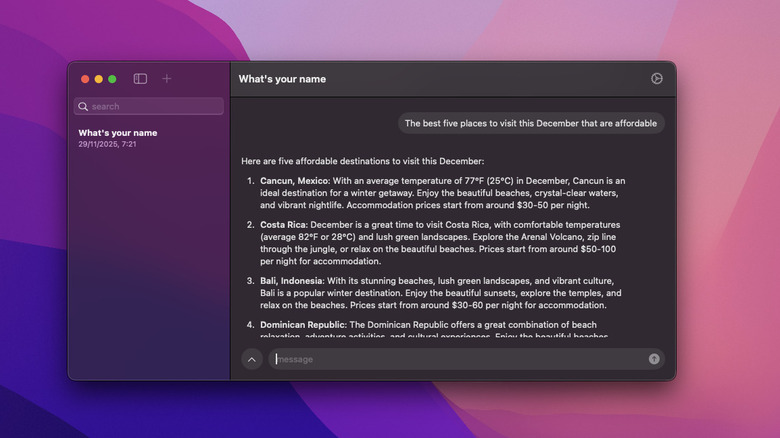Click the "Bali, Indonesia" bold heading
The height and width of the screenshot is (438, 780).
pos(291,281)
